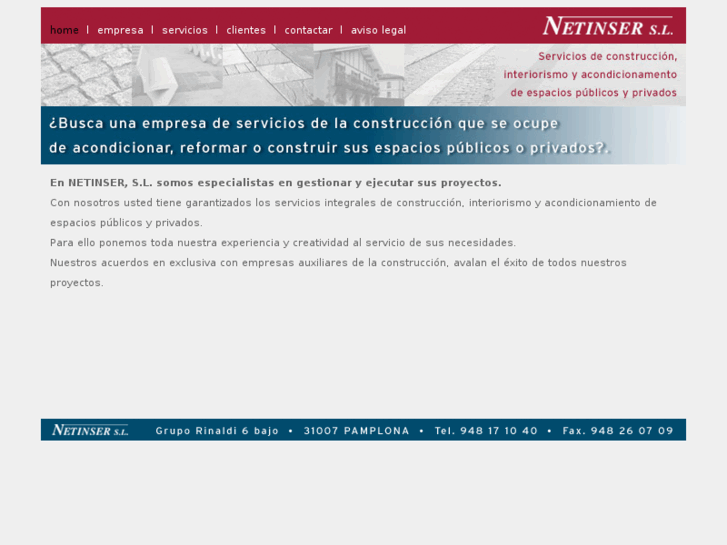Click slogan line 'interiorismo y acondicionamento'
This screenshot has height=545, width=727.
point(590,75)
